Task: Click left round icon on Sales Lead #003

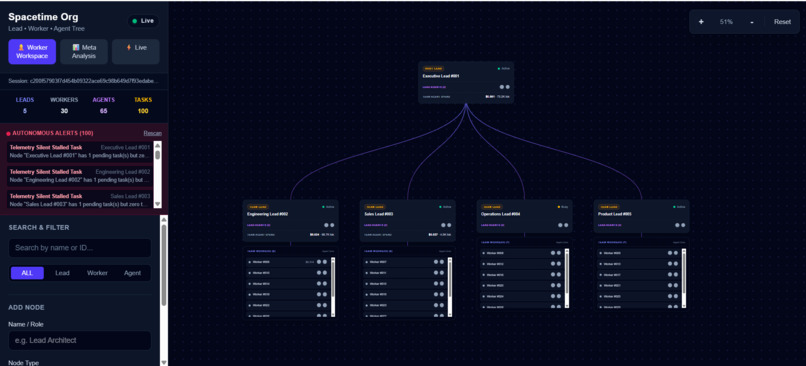Action: coord(443,225)
